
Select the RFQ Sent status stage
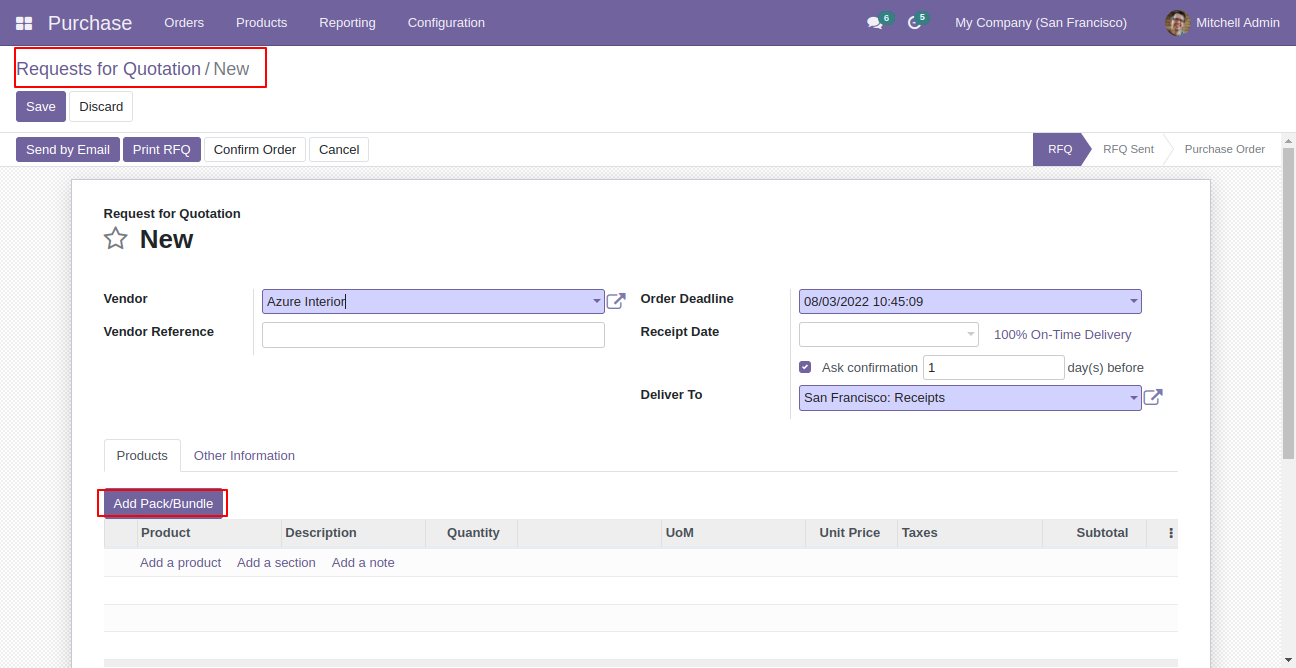coord(1128,150)
